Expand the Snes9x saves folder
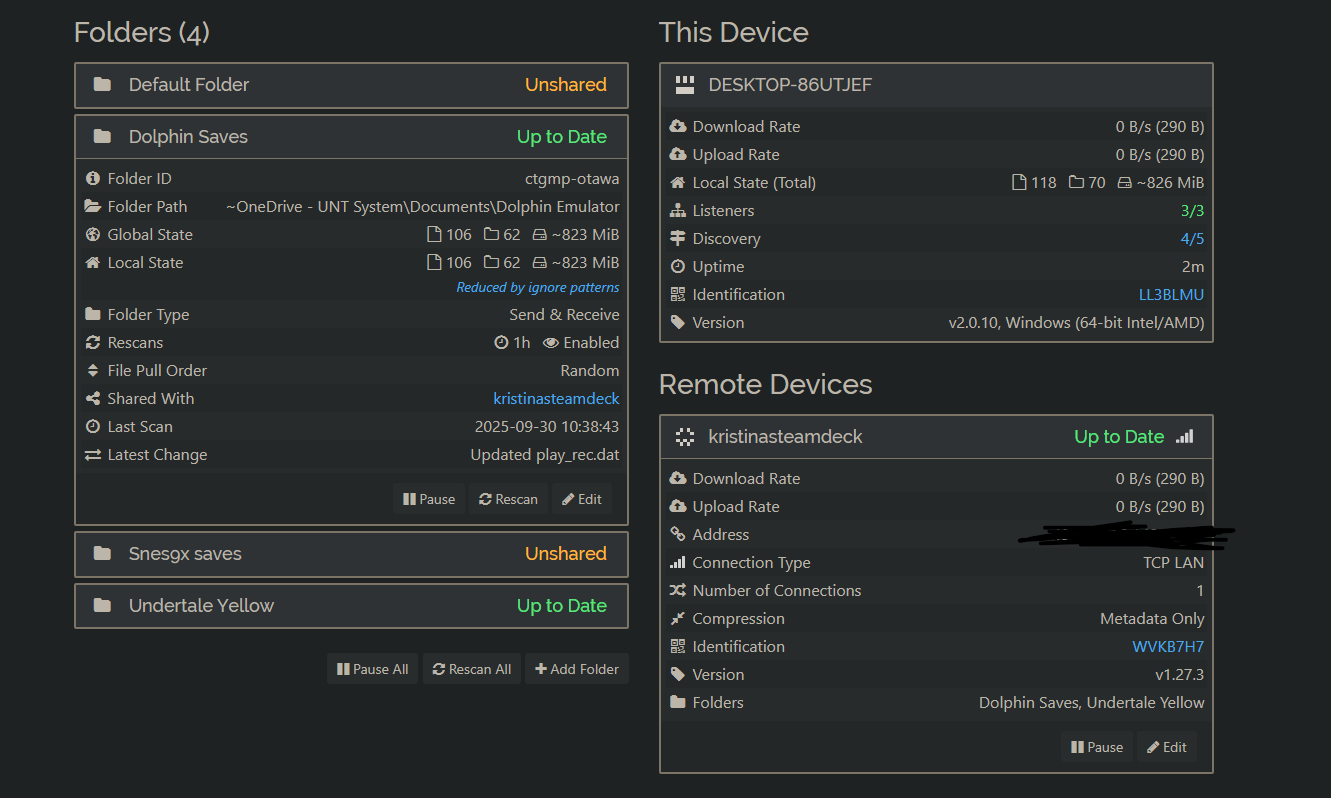This screenshot has height=798, width=1331. [351, 554]
